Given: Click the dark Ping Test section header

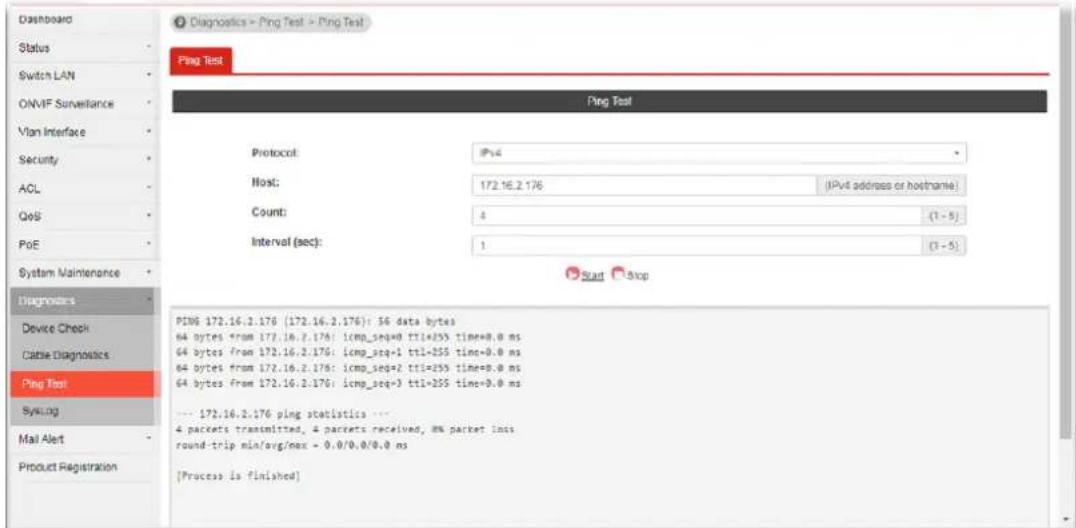Looking at the screenshot, I should click(609, 102).
